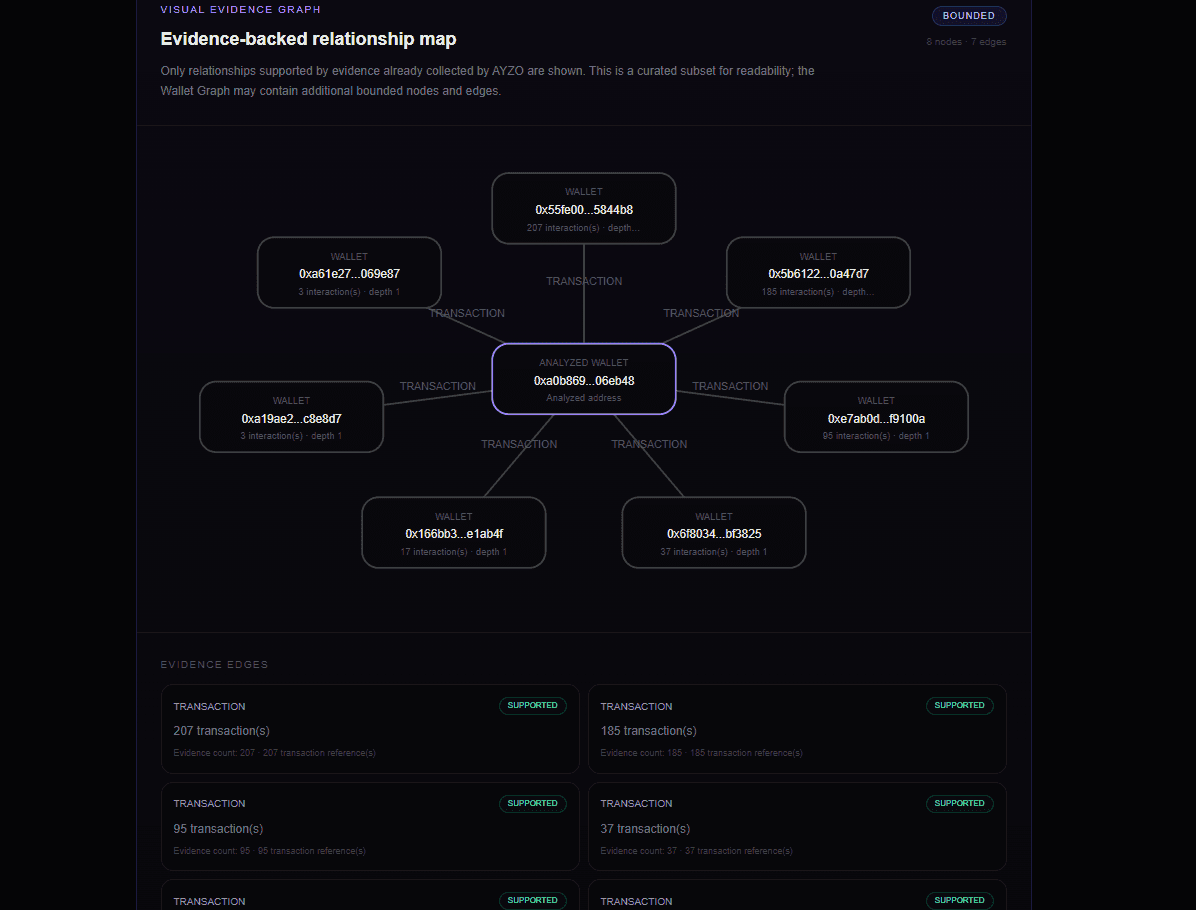
Task: Click the TRANSACTION edge label toward 0xe7ab0d...f9100a
Action: (730, 387)
